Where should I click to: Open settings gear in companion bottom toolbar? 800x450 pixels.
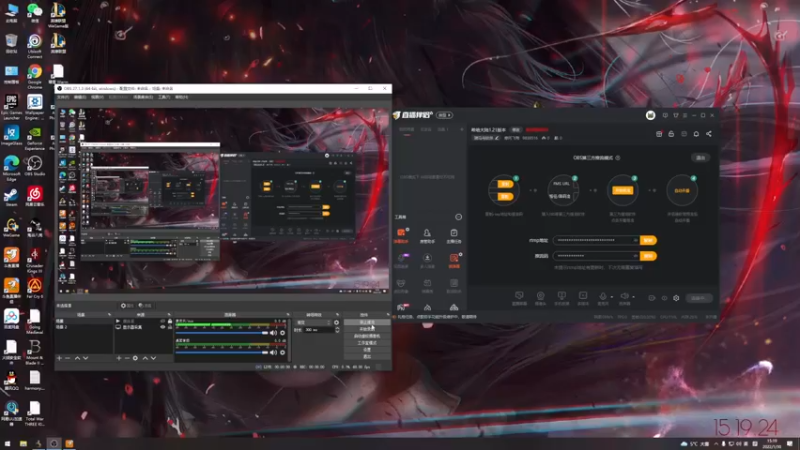point(676,298)
